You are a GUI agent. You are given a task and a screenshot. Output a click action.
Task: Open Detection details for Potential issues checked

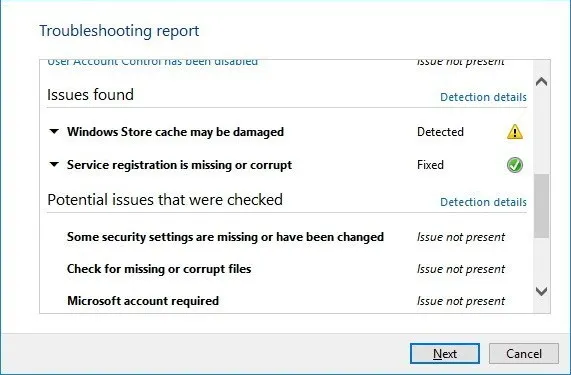[x=483, y=202]
